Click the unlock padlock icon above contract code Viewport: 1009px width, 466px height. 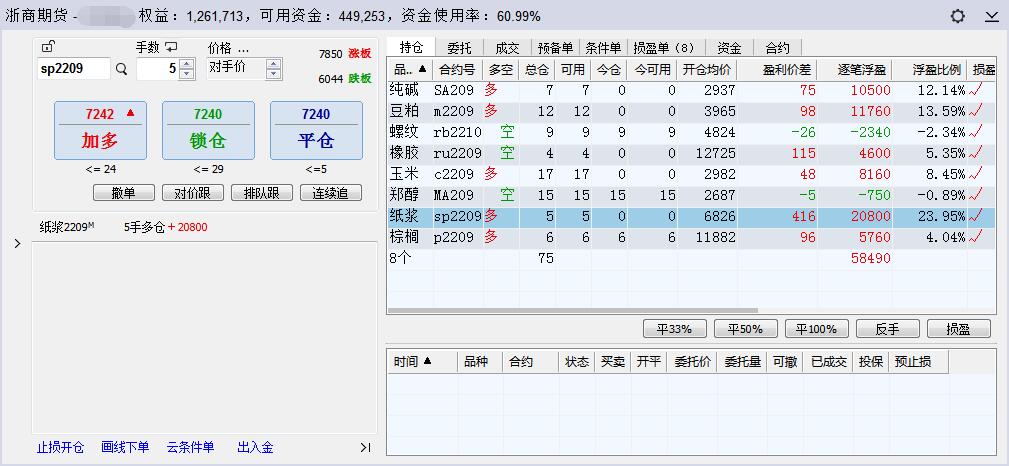point(48,47)
